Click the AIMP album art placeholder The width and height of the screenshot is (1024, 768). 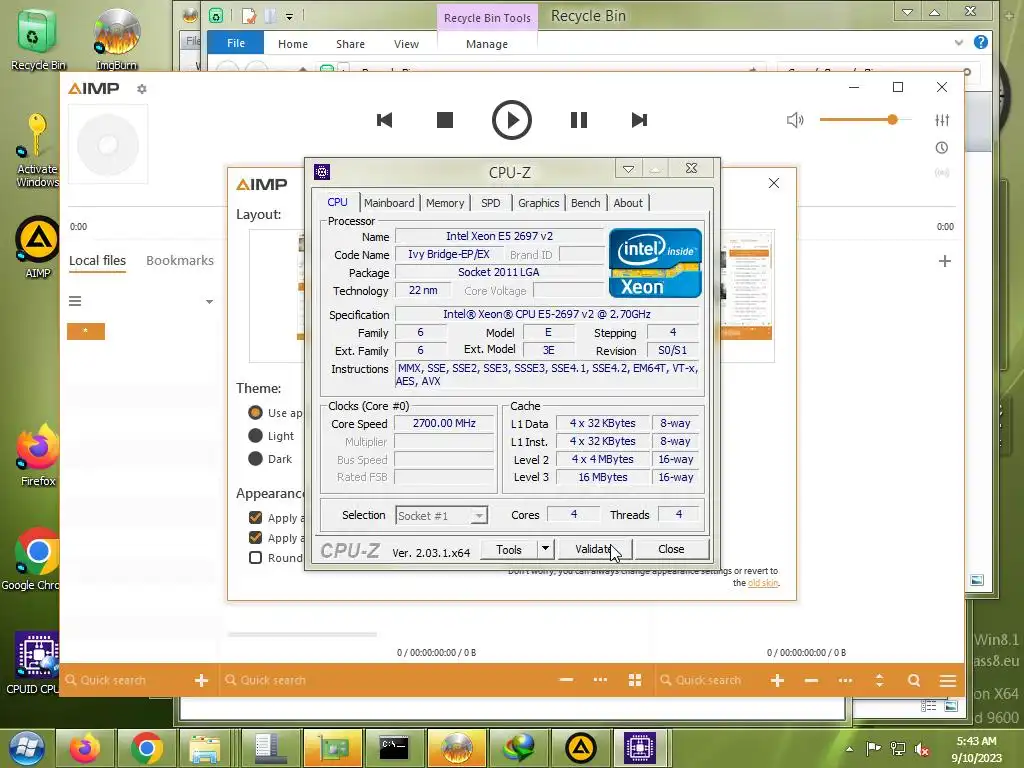click(x=108, y=144)
